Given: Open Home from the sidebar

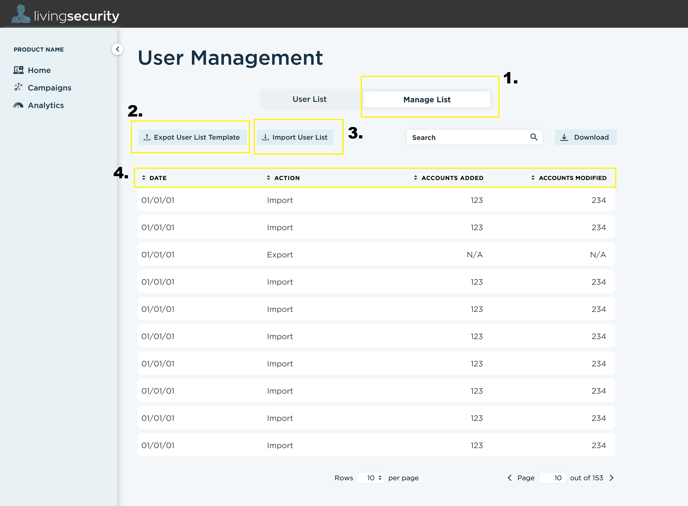Looking at the screenshot, I should click(32, 70).
